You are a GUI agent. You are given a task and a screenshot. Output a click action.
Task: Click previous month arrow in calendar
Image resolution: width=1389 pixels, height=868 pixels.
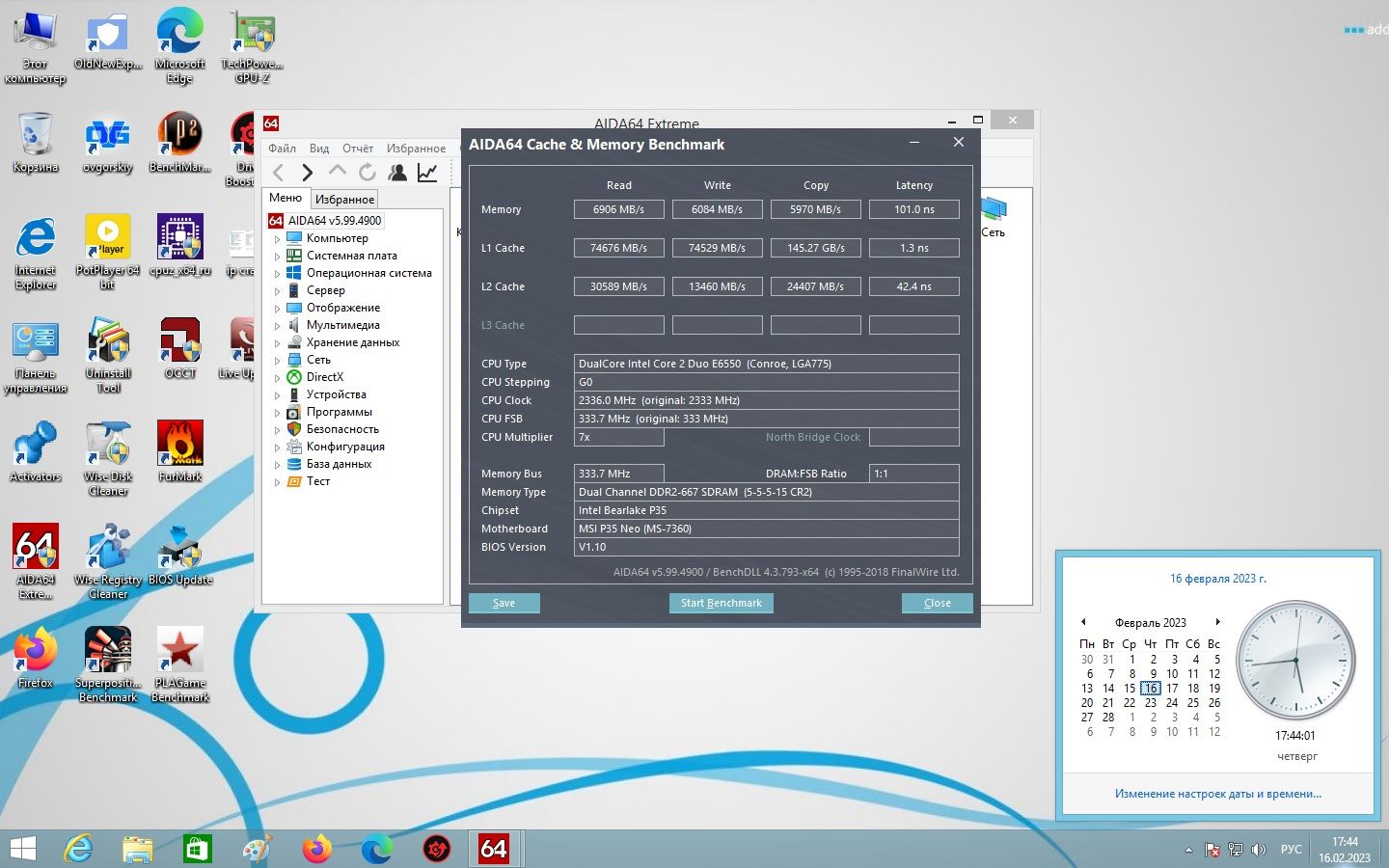click(1083, 622)
